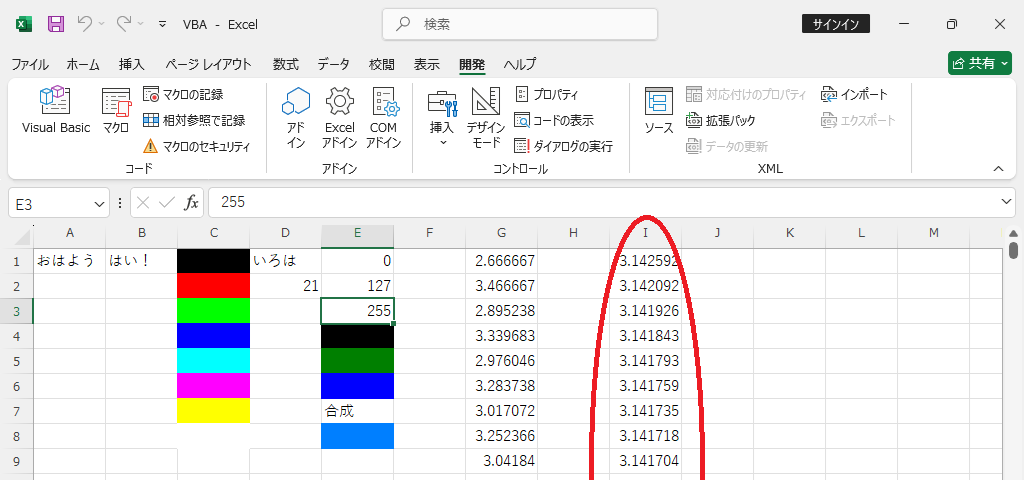This screenshot has height=480, width=1024.
Task: Select cell D2 with value 21
Action: coord(285,285)
